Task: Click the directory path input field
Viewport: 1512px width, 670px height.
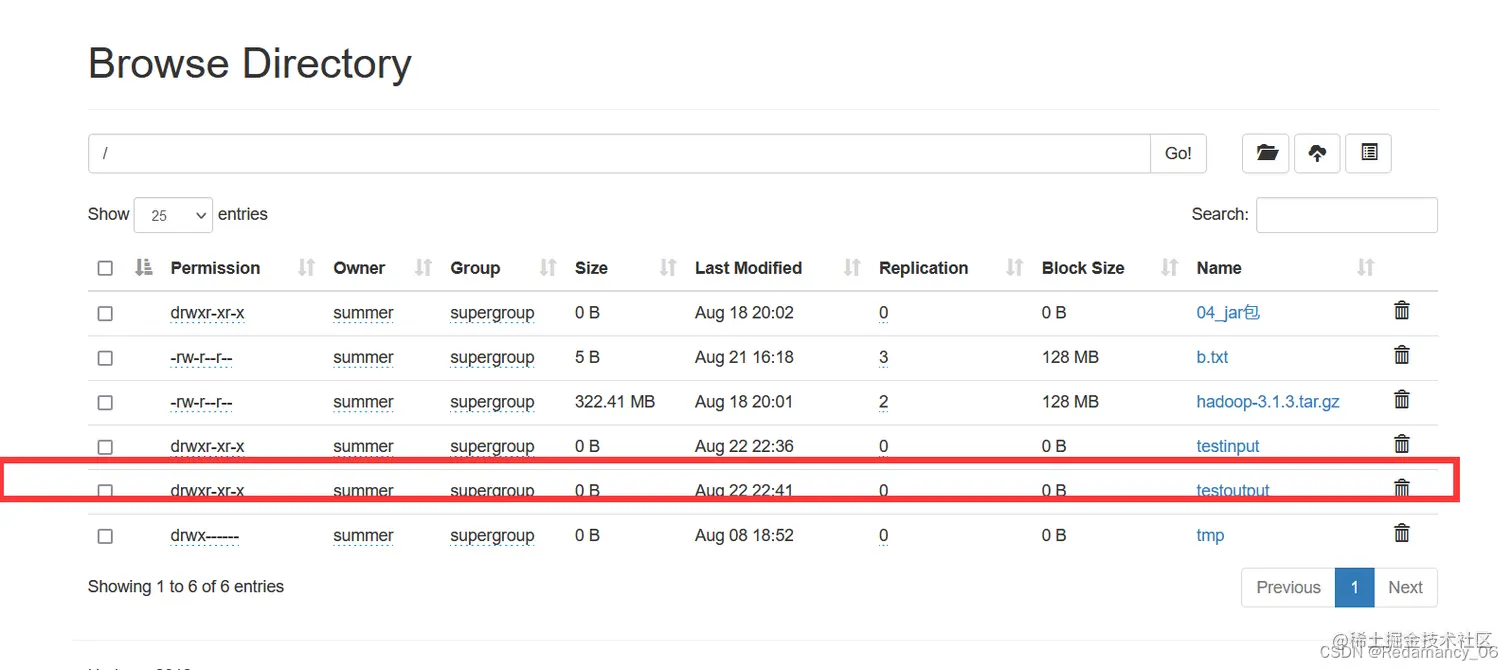Action: click(x=620, y=153)
